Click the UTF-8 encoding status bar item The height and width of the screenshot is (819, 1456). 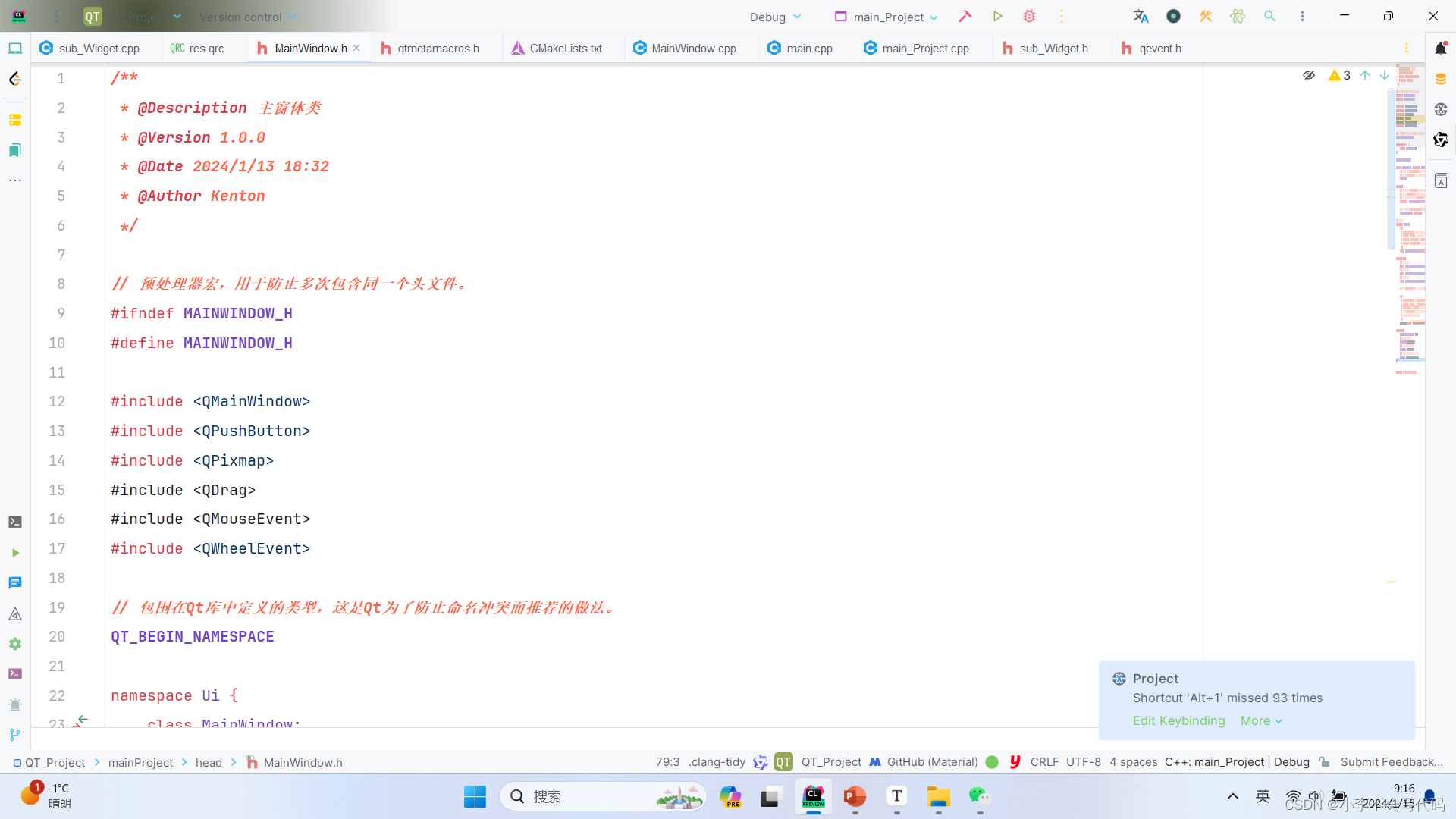(1083, 762)
